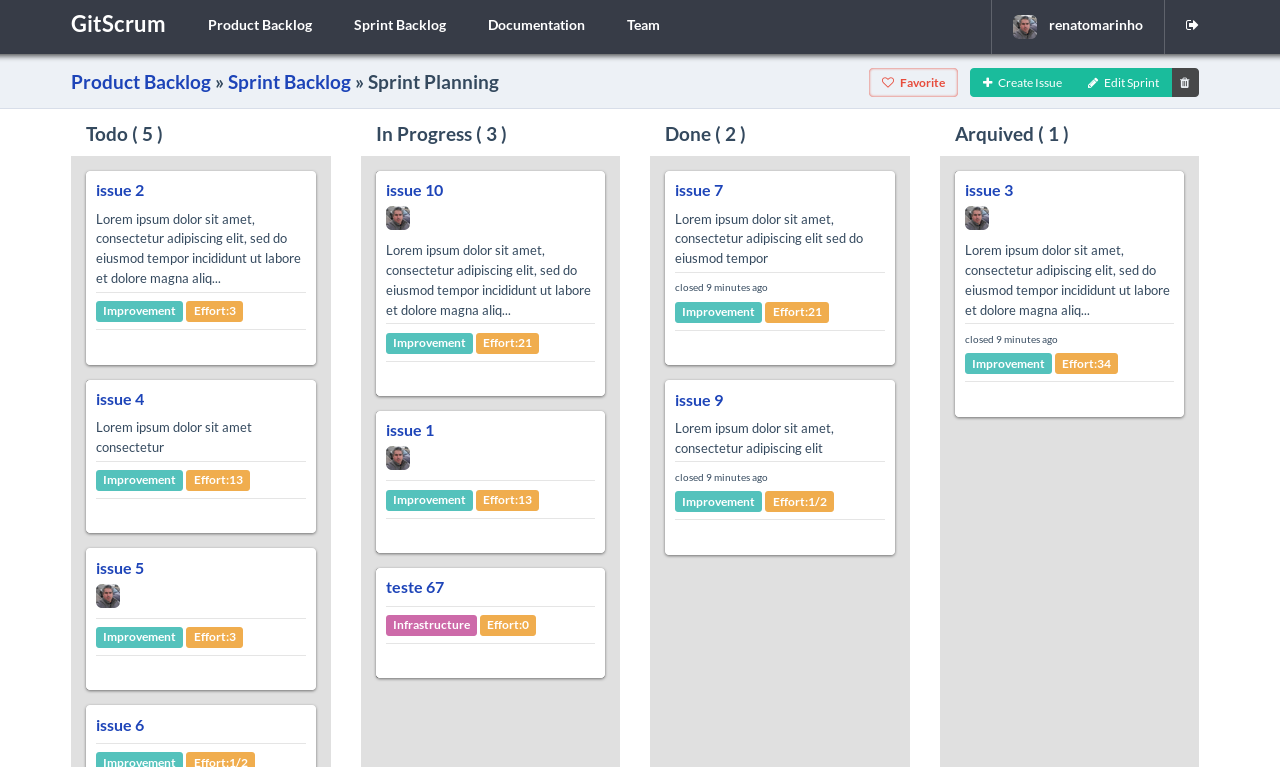The image size is (1280, 767).
Task: Click the GitScrum brand logo
Action: [x=118, y=24]
